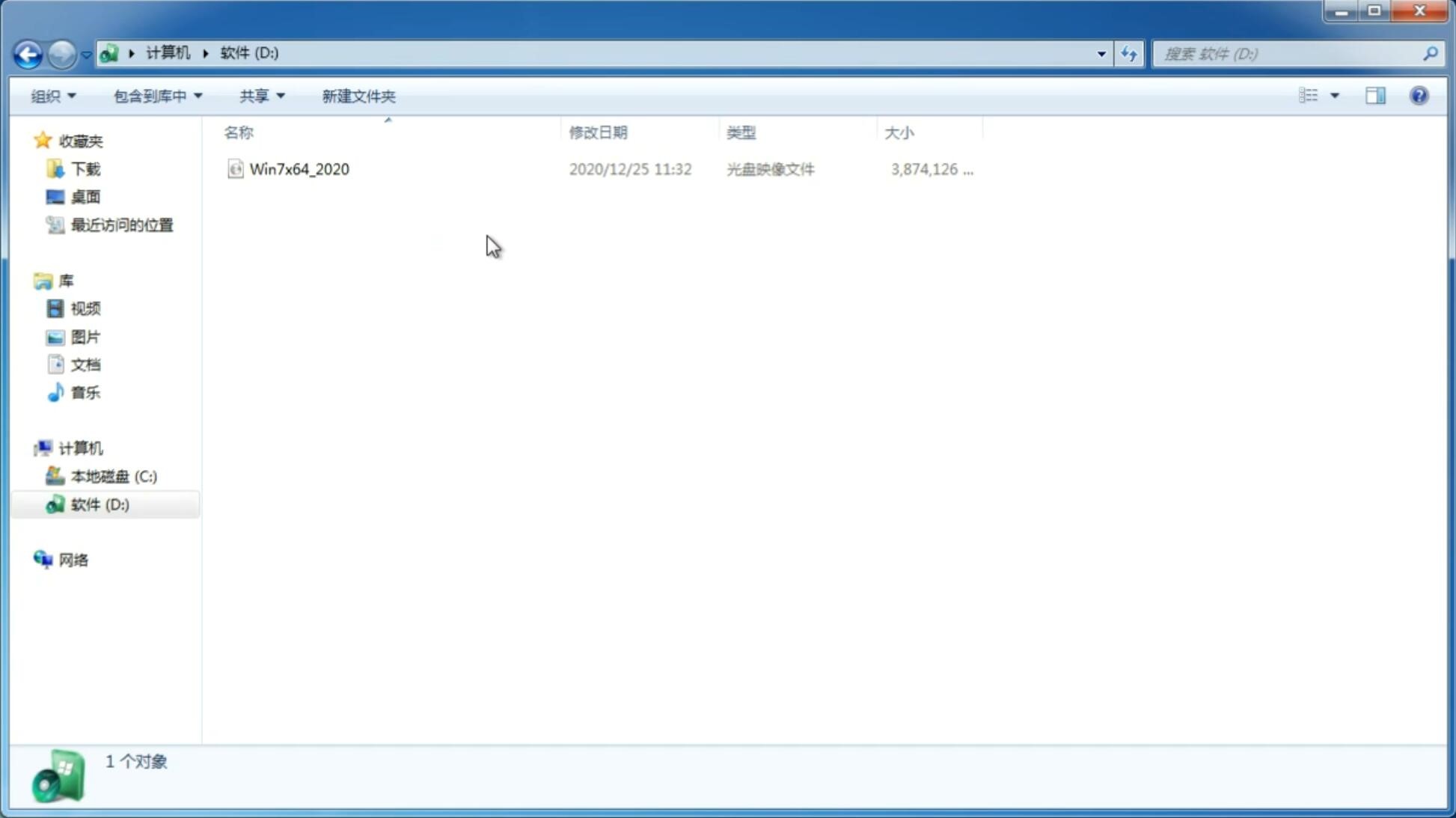The height and width of the screenshot is (818, 1456).
Task: Select 修改日期 (Date Modified) column
Action: coord(598,132)
